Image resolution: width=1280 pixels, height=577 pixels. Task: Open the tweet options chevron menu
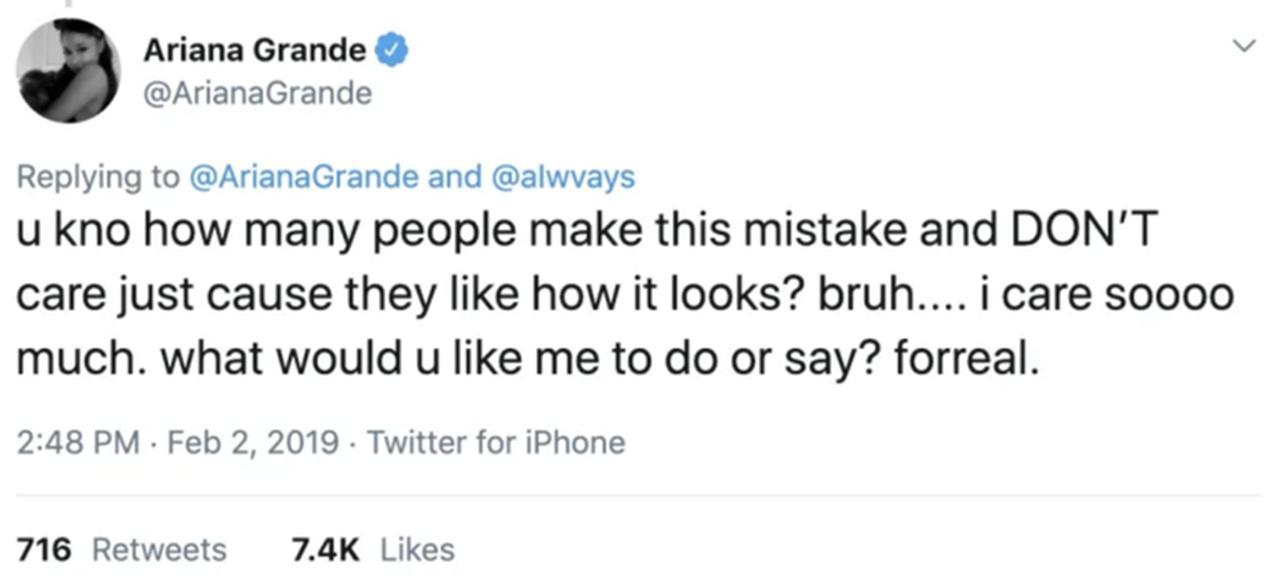coord(1243,46)
